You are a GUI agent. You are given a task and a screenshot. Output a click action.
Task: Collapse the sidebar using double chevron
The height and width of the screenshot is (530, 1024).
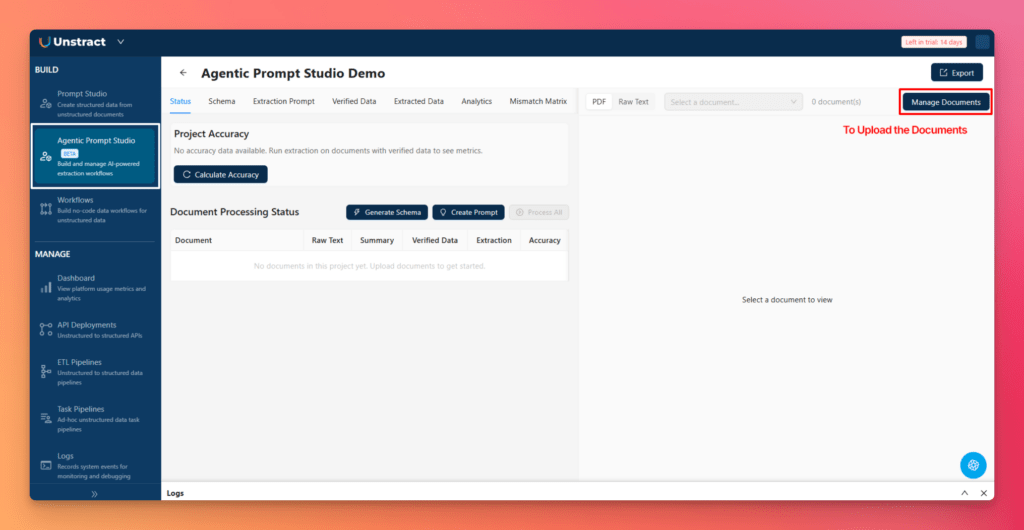click(95, 493)
